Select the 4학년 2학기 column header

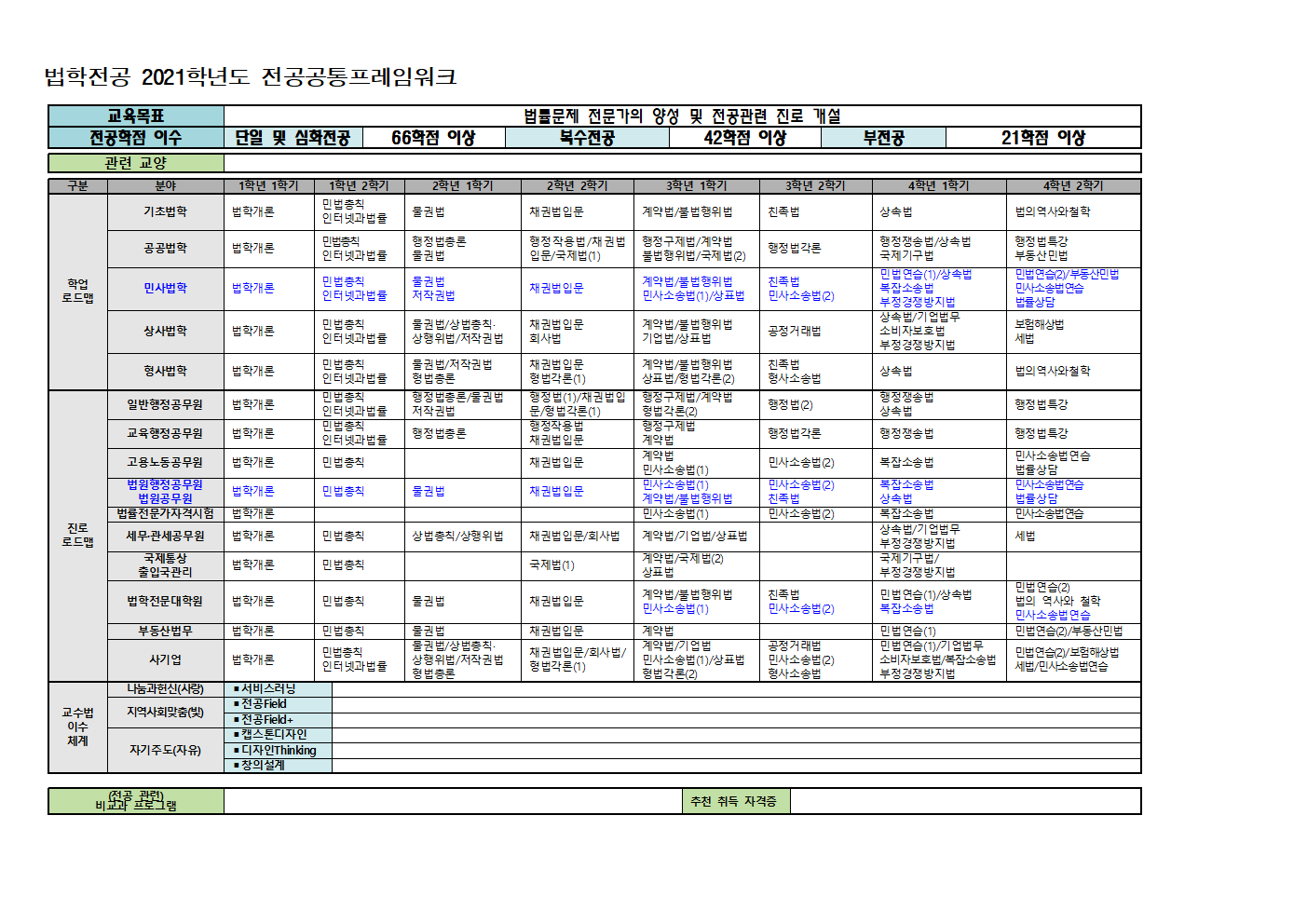click(x=1072, y=185)
